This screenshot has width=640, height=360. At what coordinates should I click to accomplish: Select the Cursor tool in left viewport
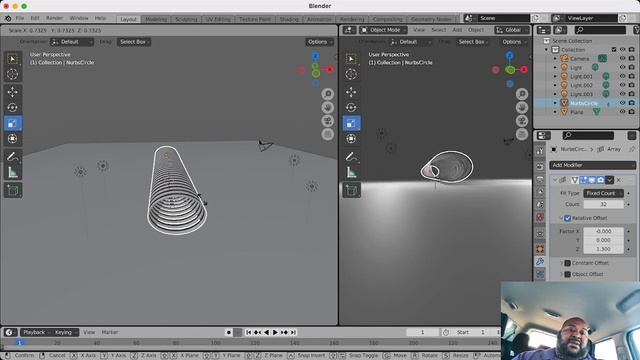[x=13, y=74]
